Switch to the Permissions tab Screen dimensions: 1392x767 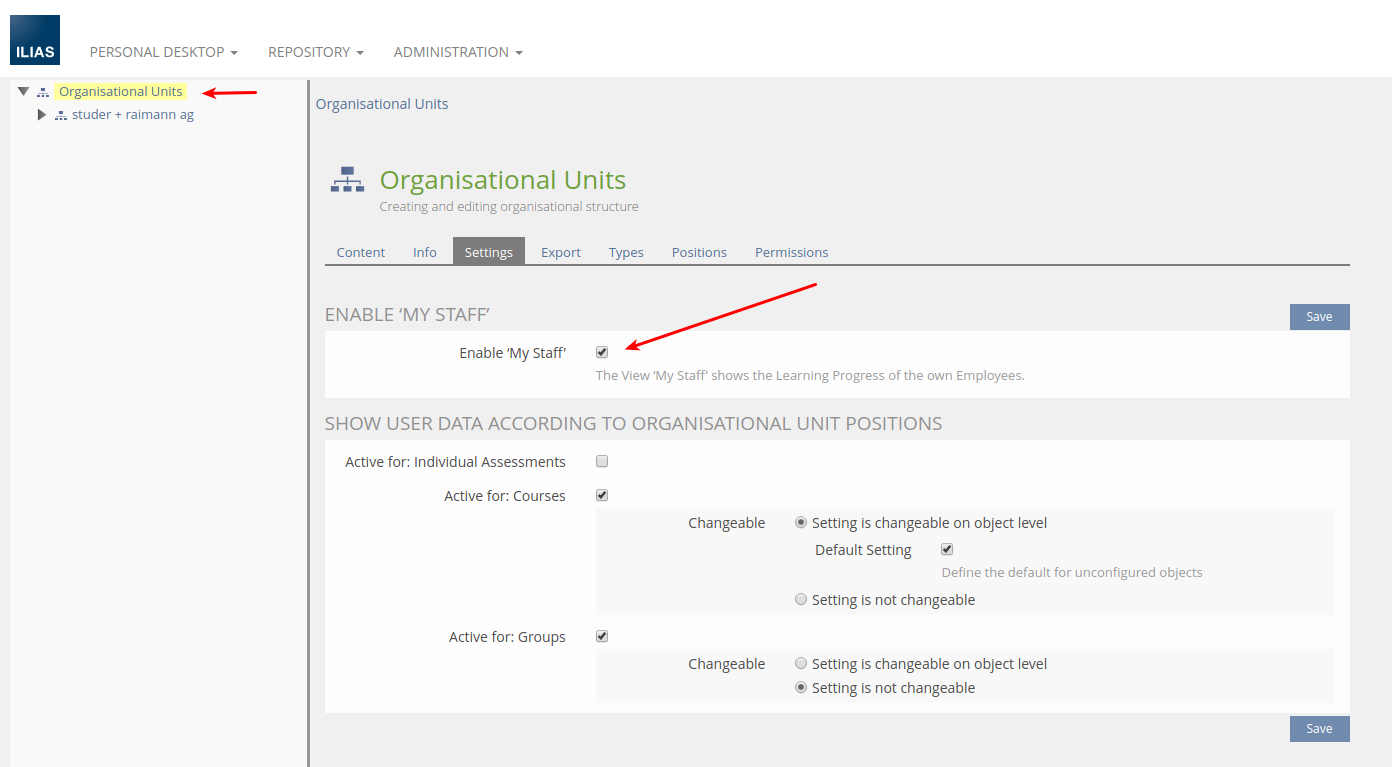click(791, 252)
